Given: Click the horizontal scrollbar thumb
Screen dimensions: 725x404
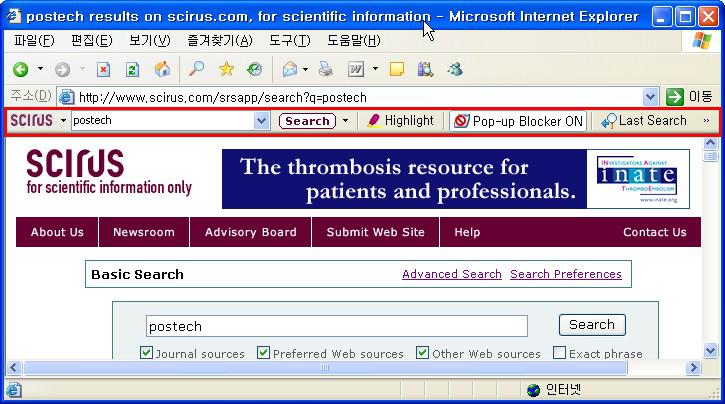Looking at the screenshot, I should 326,368.
